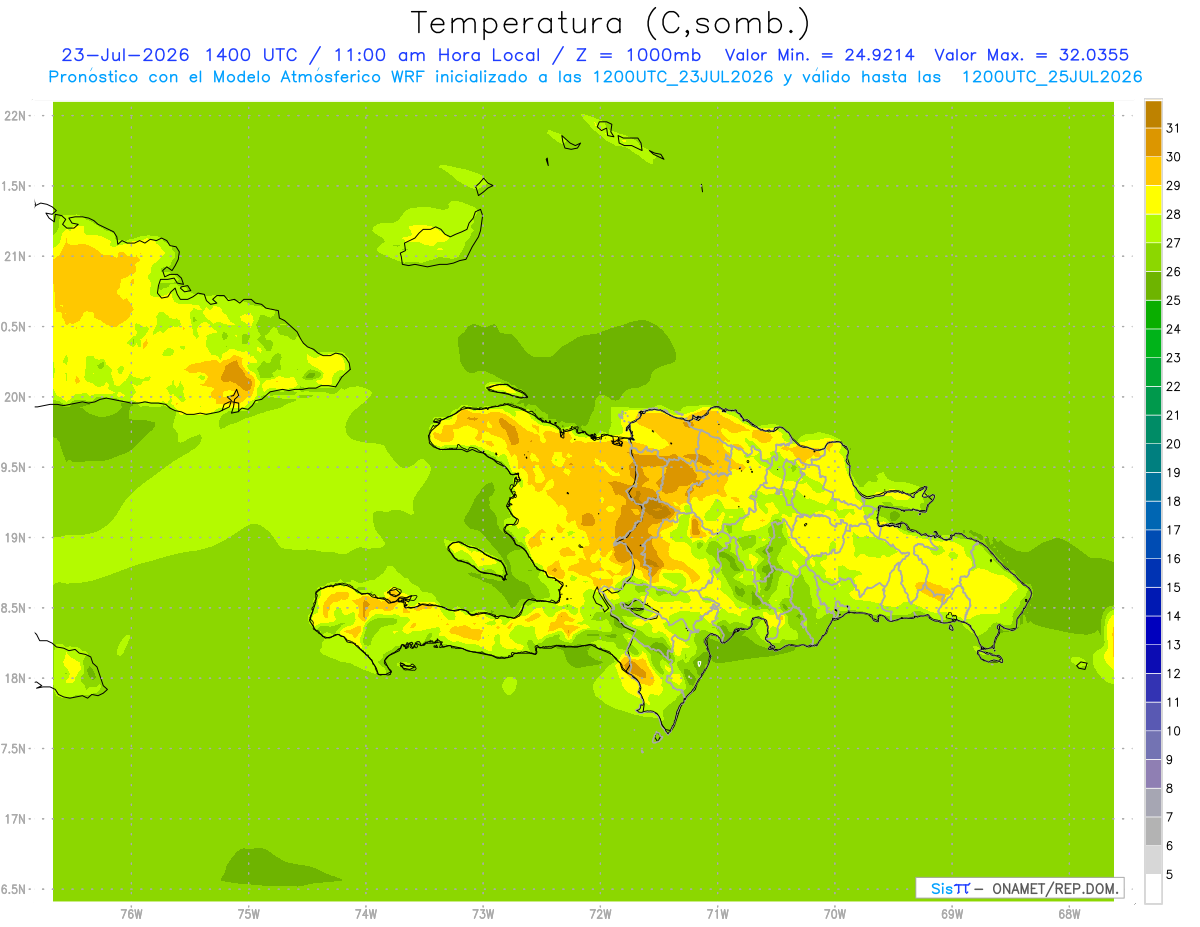Click the '19N' latitude axis label

tap(16, 538)
